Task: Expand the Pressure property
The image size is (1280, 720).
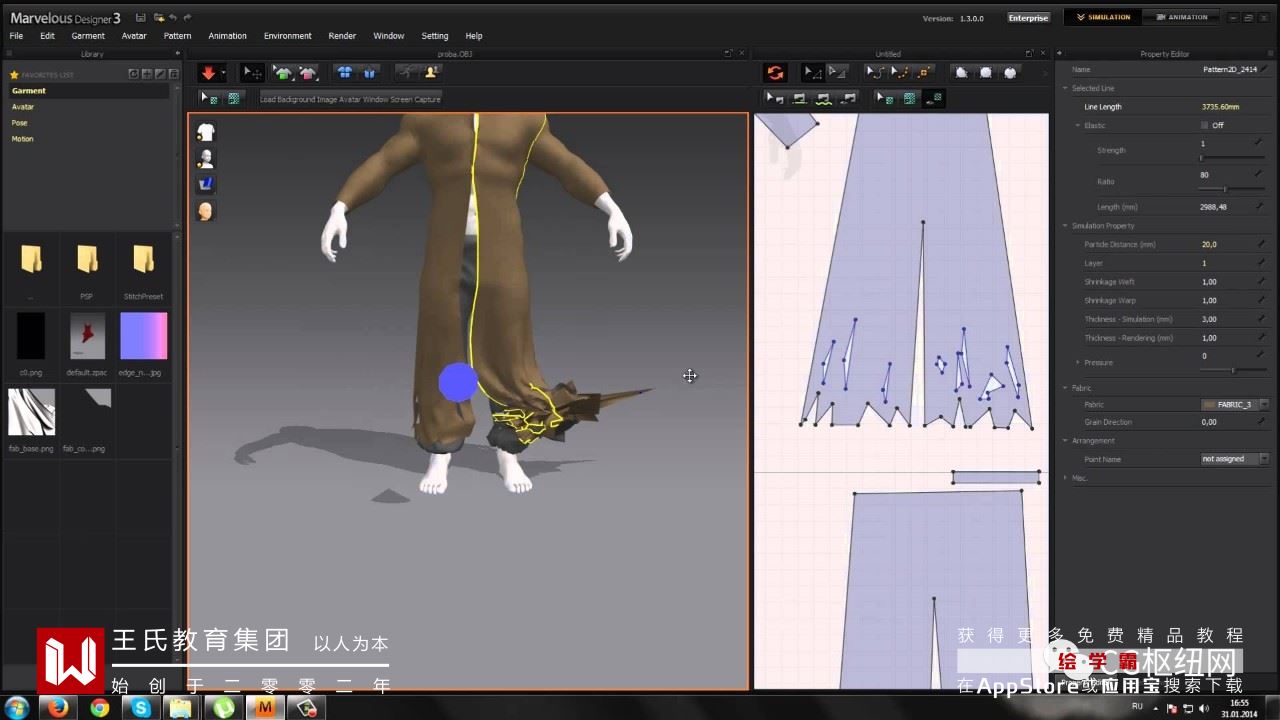Action: pos(1078,362)
